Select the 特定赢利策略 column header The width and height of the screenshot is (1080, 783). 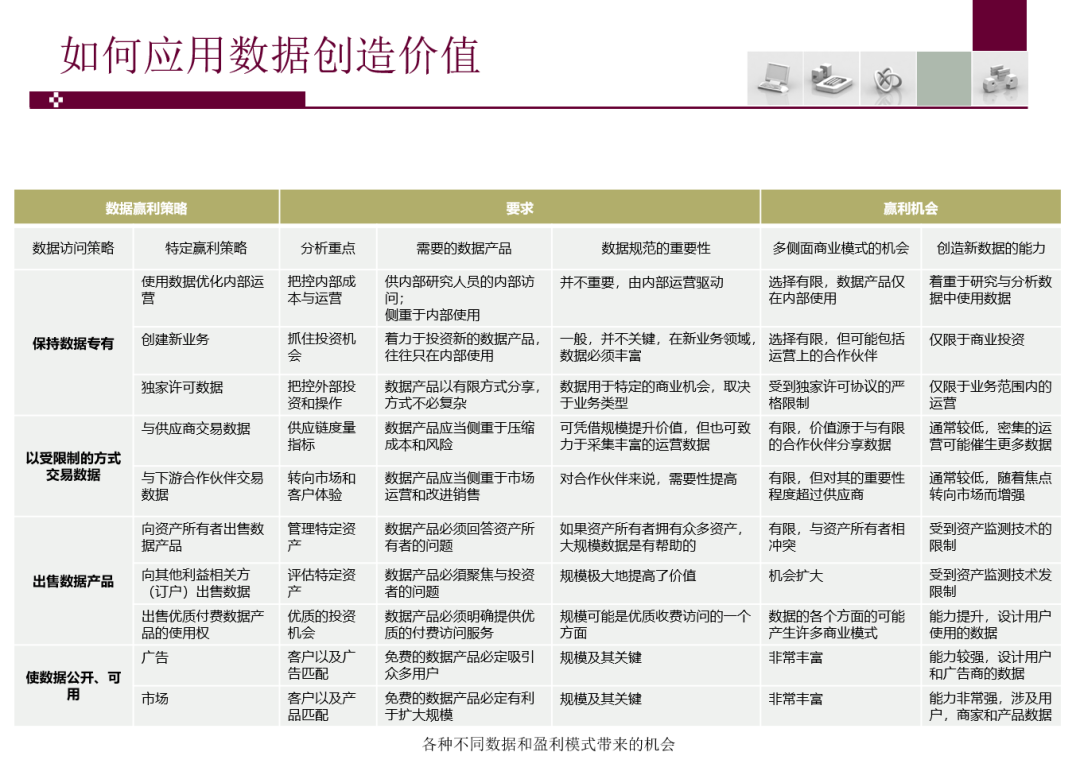[x=206, y=248]
